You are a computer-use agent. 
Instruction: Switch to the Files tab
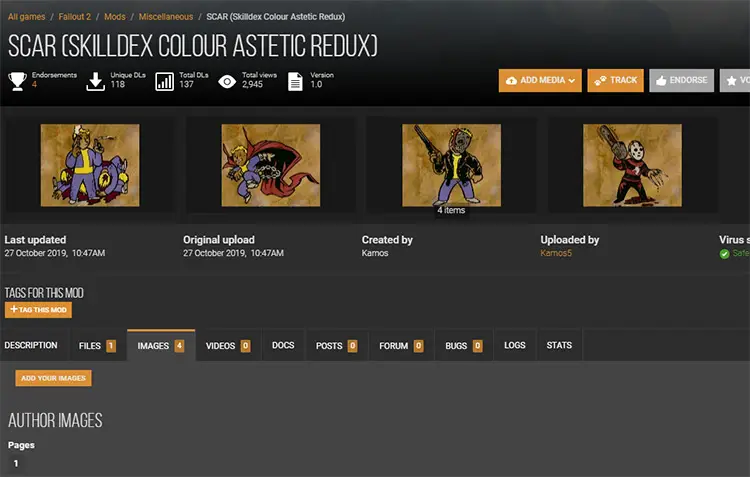click(x=98, y=345)
